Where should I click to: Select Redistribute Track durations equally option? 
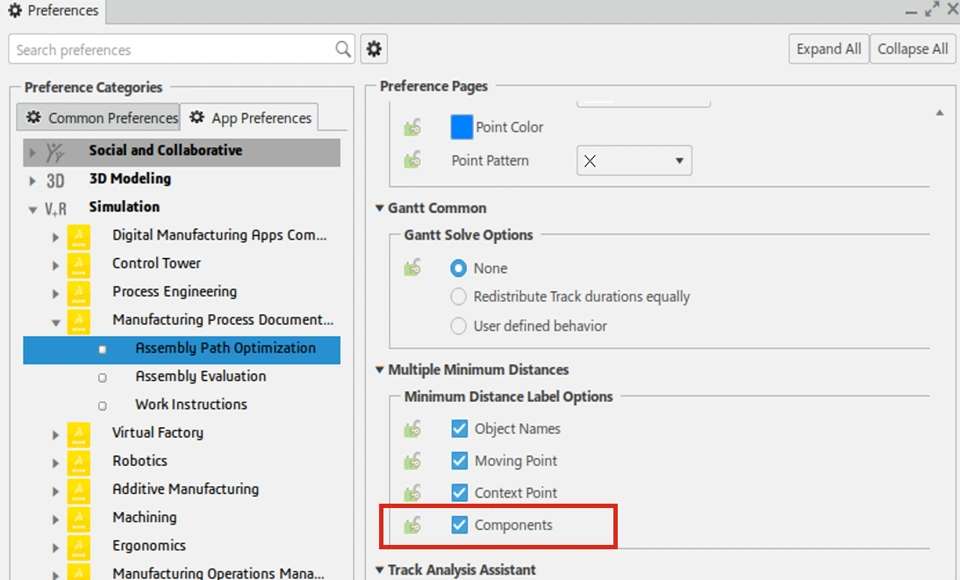[x=459, y=297]
